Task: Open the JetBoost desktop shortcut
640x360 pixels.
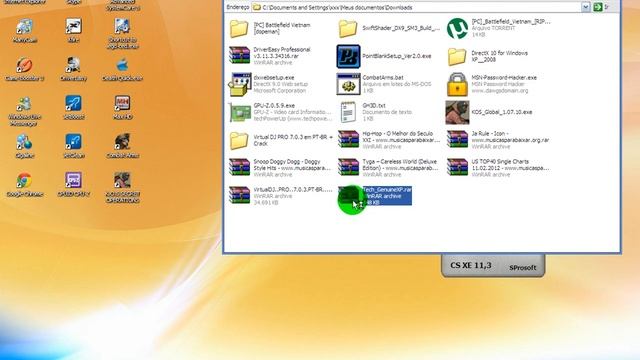Action: coord(73,107)
